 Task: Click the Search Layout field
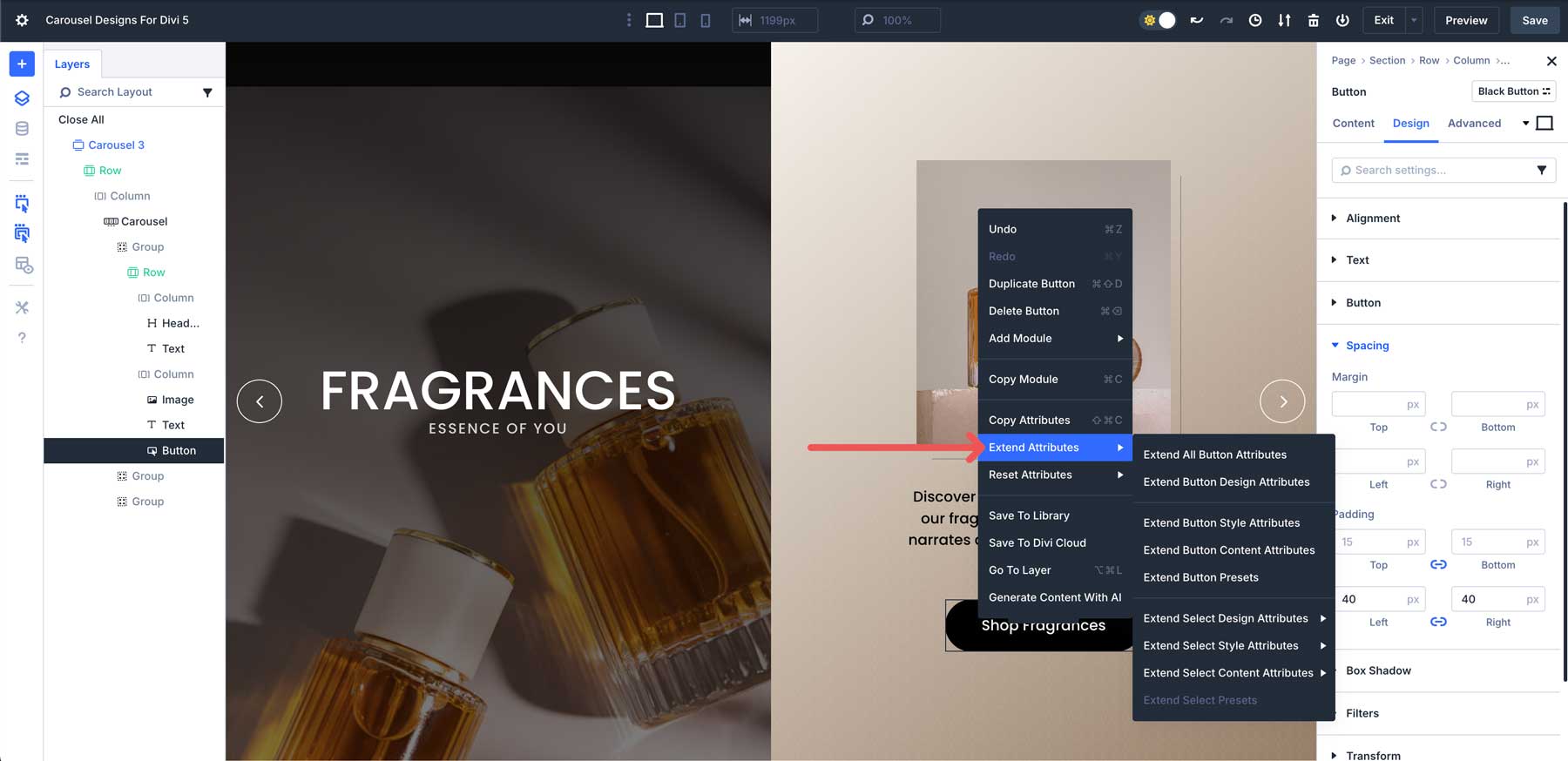tap(131, 92)
